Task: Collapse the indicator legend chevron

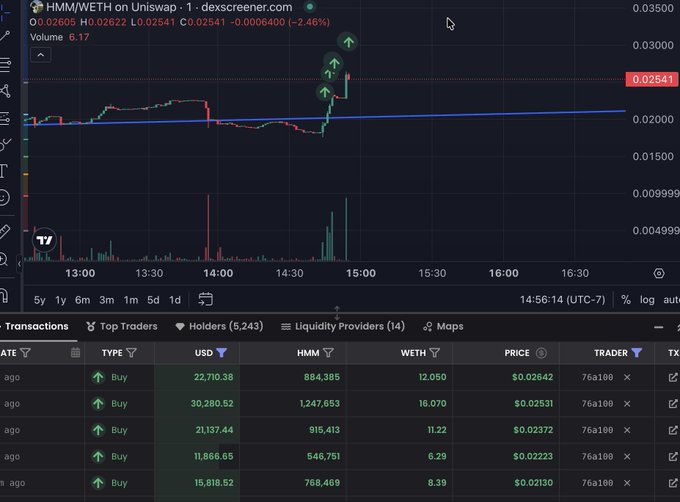Action: pyautogui.click(x=41, y=55)
